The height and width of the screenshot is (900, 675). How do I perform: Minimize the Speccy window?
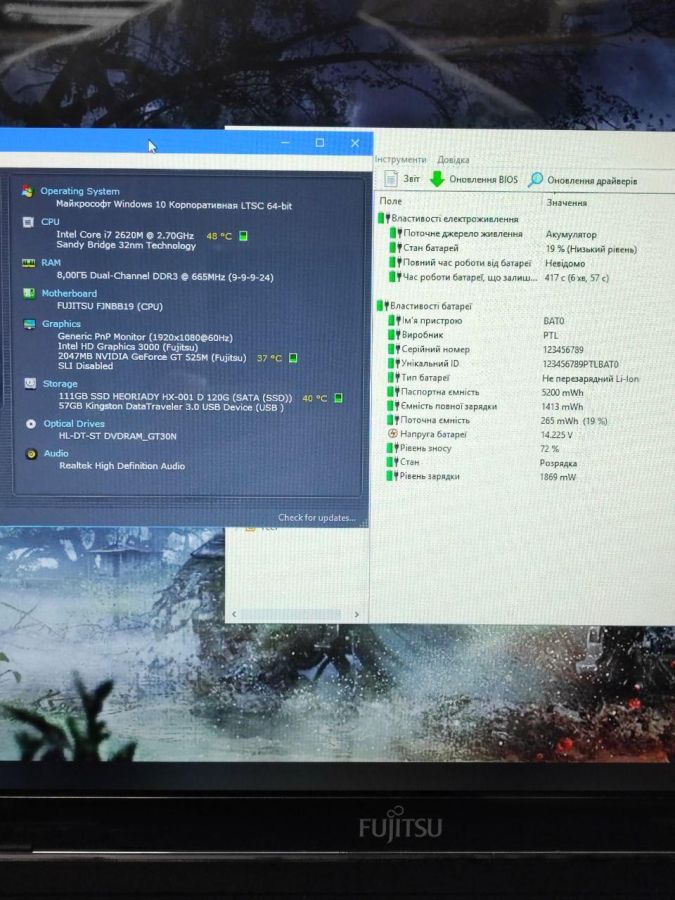click(x=285, y=142)
